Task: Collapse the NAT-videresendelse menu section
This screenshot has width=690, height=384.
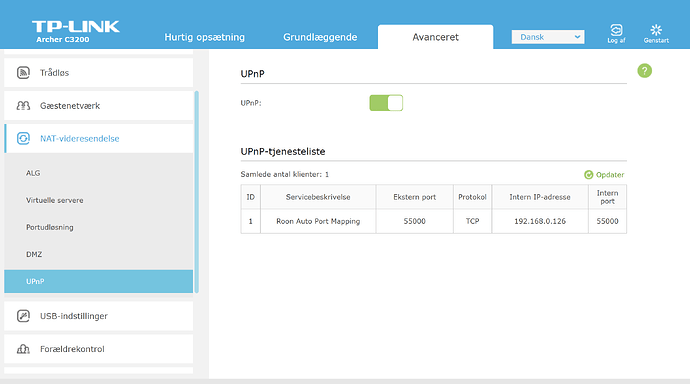Action: (x=99, y=139)
